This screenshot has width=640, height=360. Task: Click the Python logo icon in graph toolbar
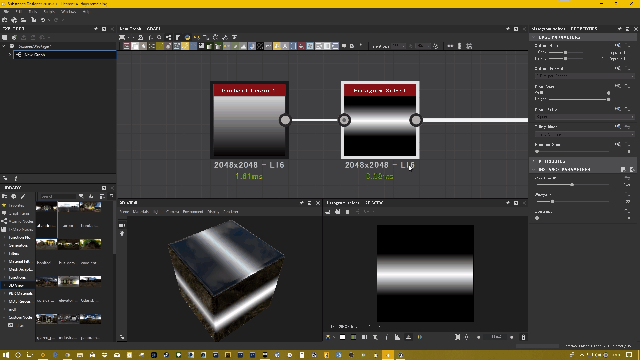[x=187, y=37]
